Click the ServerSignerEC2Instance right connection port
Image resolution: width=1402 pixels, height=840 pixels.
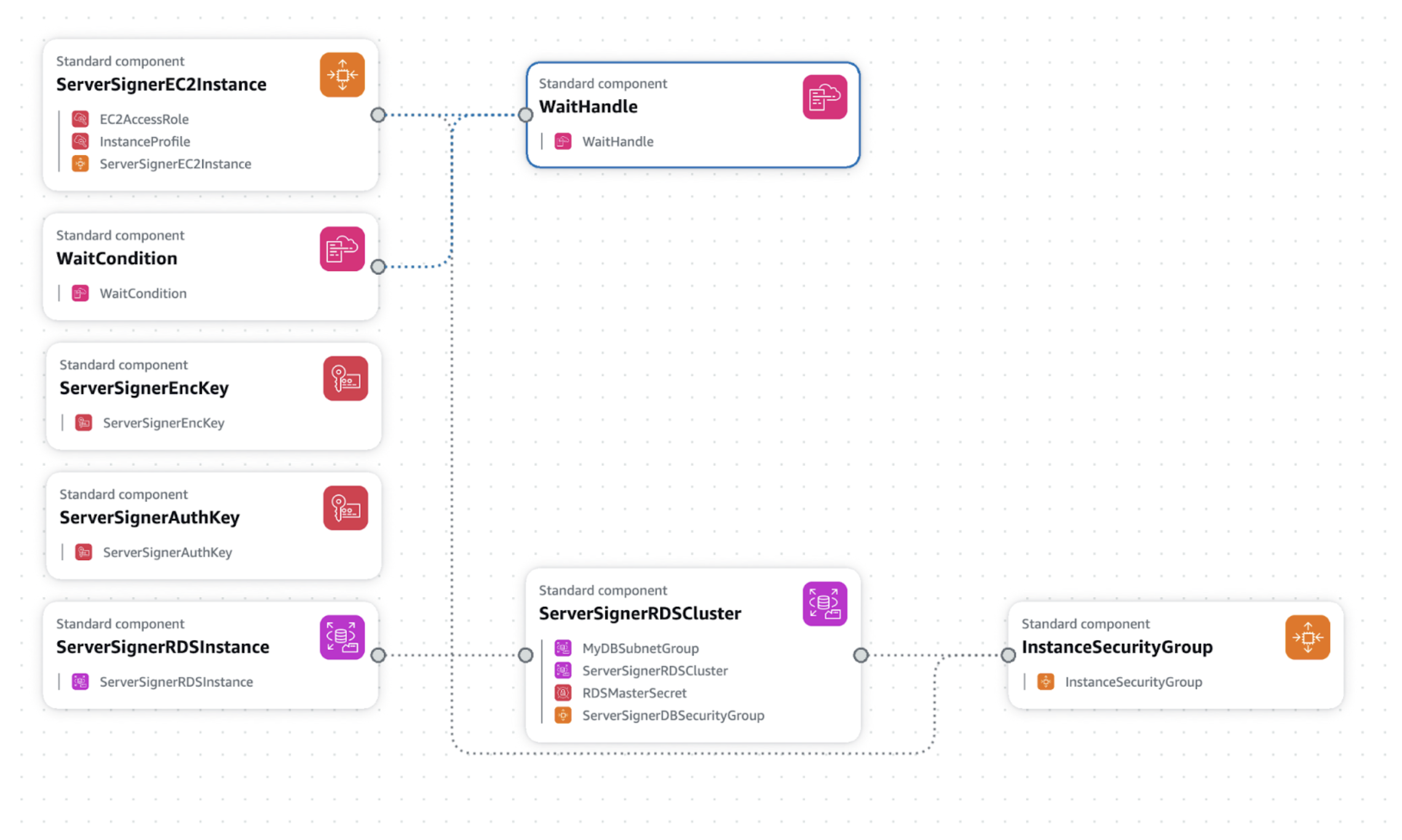[x=378, y=115]
